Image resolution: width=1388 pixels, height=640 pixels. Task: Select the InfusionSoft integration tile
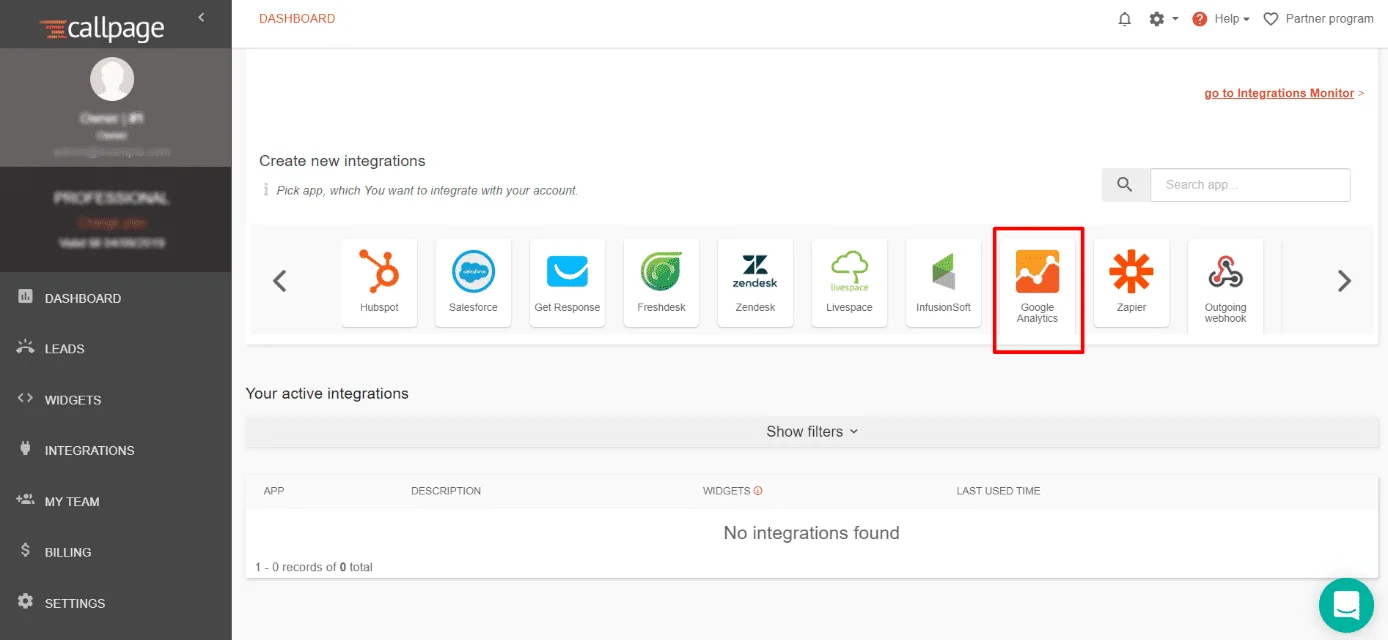pos(943,282)
